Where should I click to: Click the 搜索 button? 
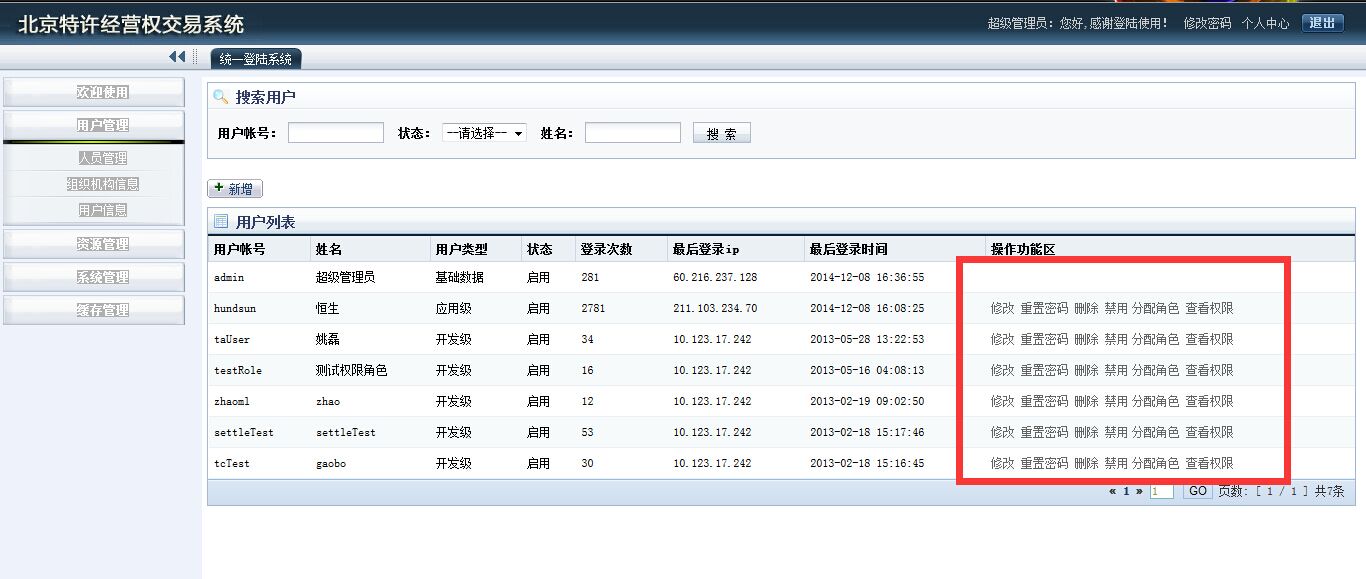(x=721, y=133)
